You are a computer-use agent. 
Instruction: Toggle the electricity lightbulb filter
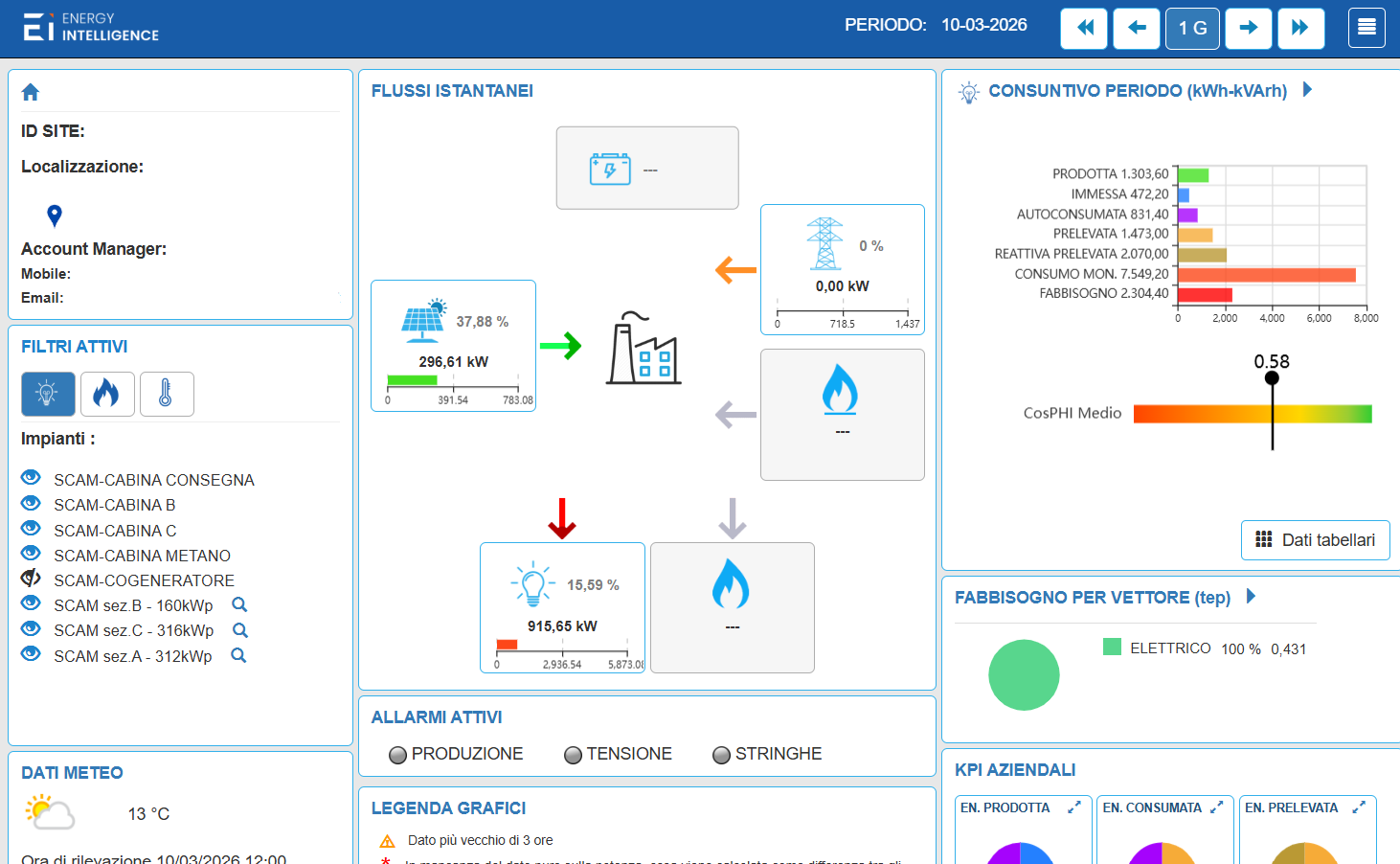click(48, 394)
